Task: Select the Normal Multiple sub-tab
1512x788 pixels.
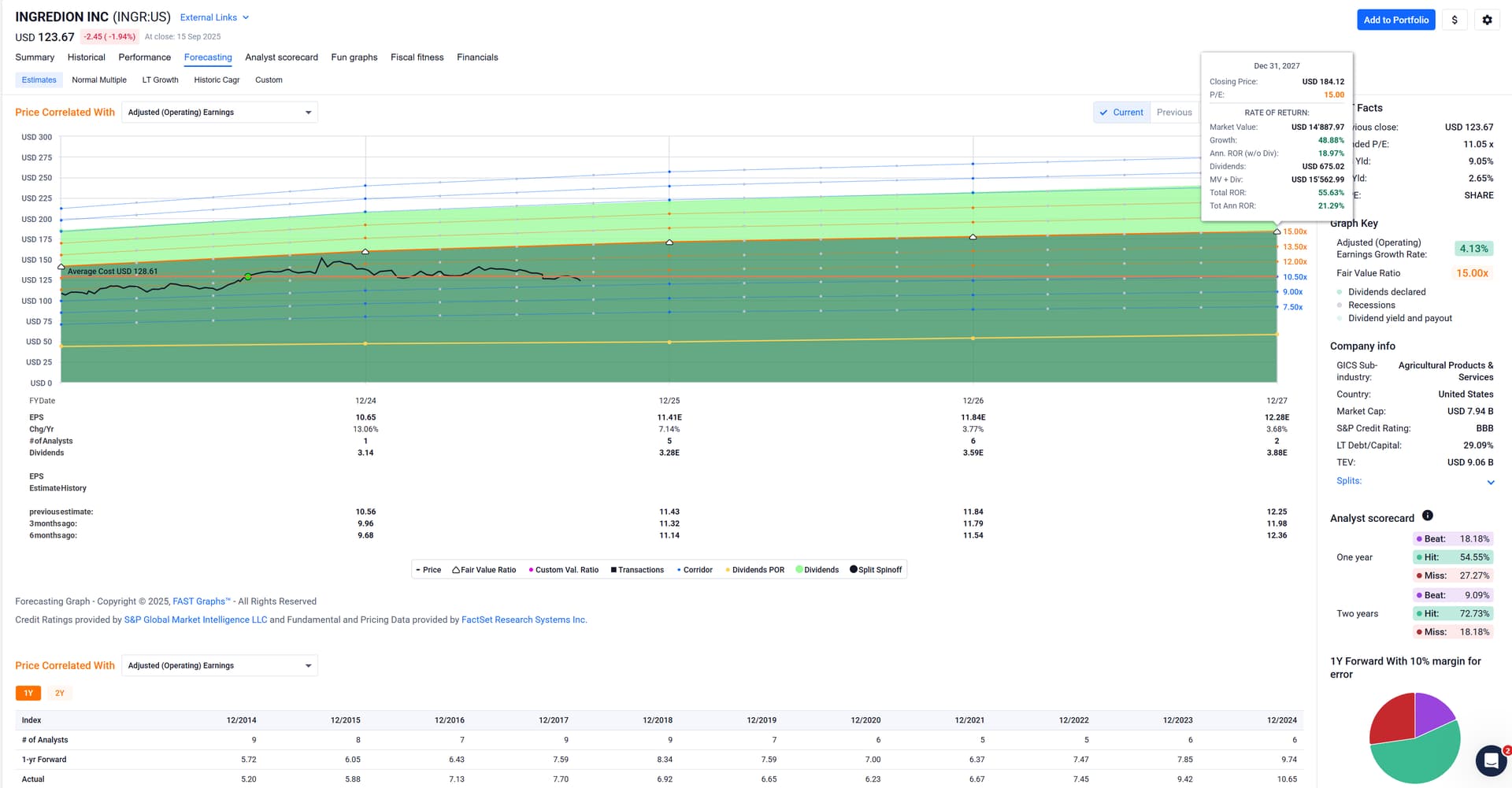Action: (98, 80)
